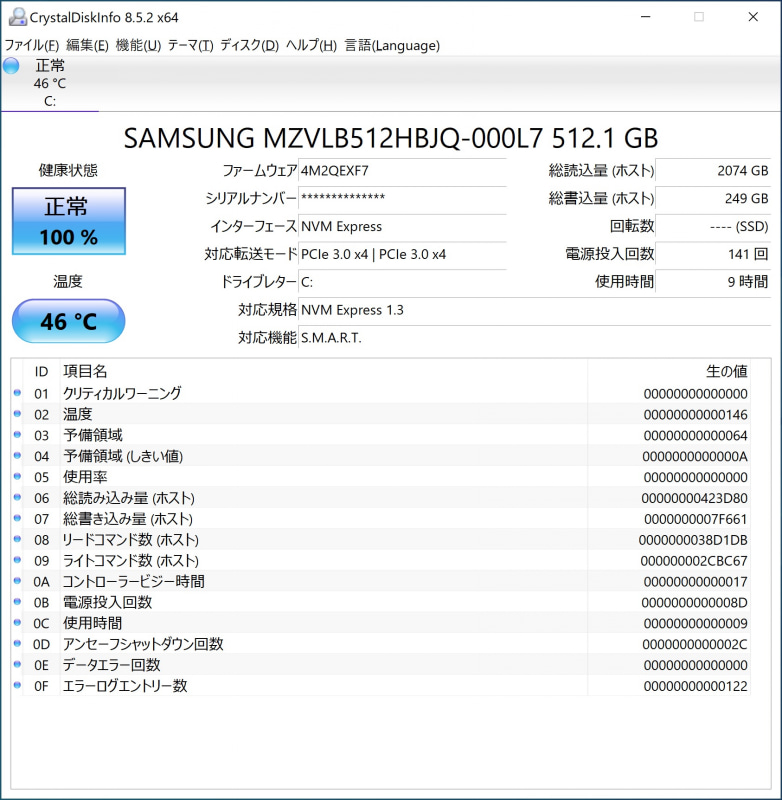Select the 0C 使用時間 row
Viewport: 782px width, 800px height.
coord(381,623)
